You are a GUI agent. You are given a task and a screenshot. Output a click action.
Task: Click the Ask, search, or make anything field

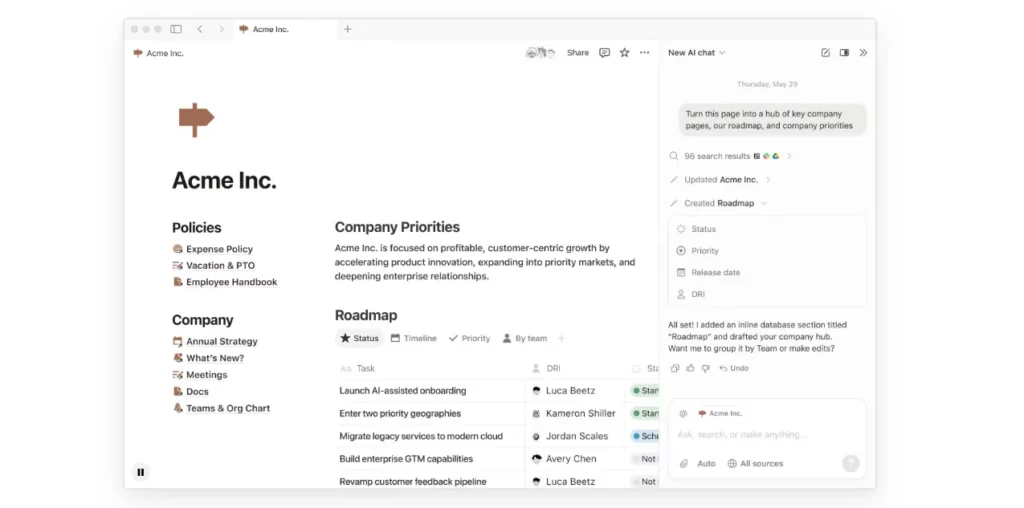tap(760, 435)
